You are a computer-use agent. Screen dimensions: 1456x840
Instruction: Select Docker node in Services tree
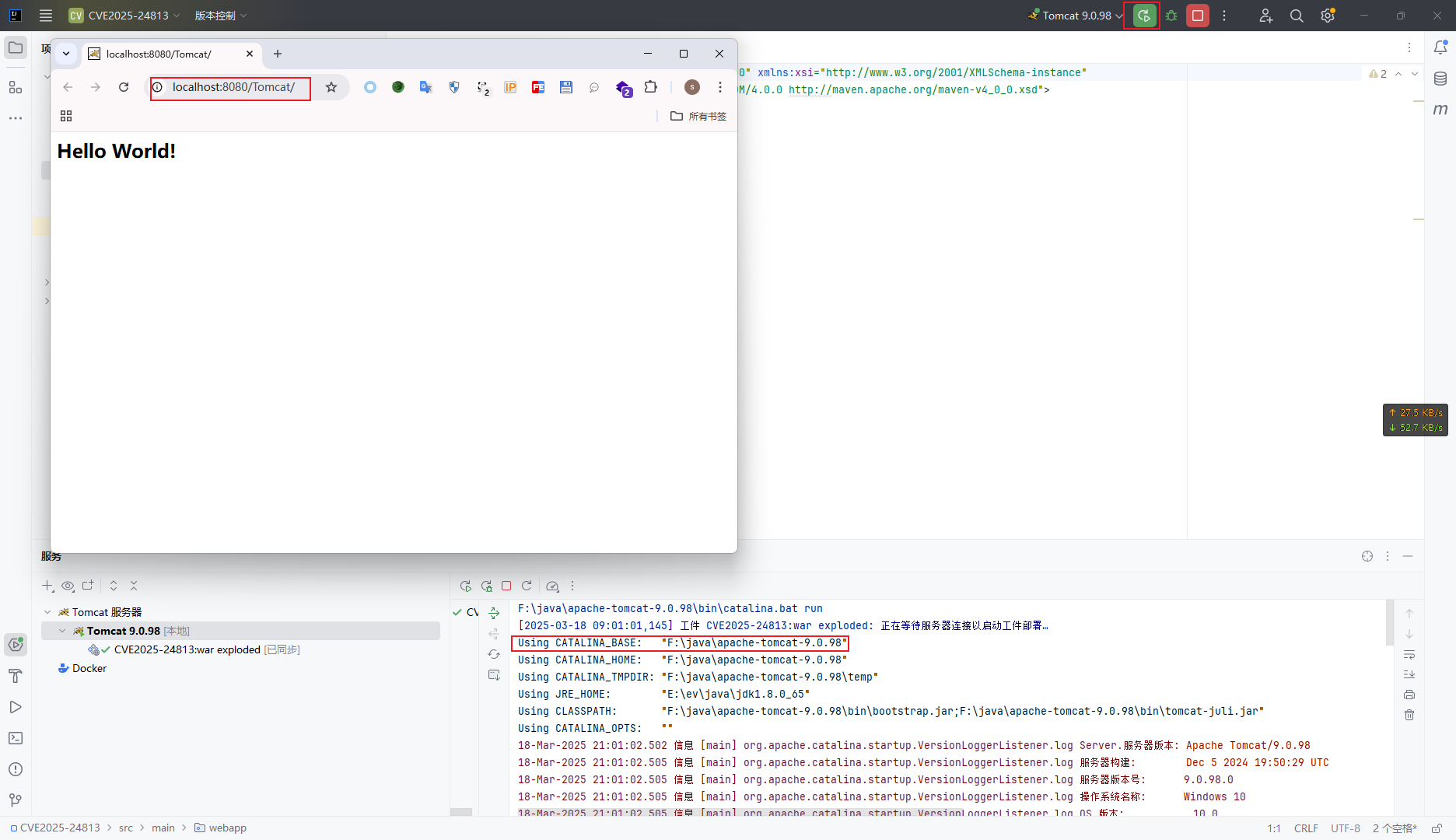click(82, 668)
